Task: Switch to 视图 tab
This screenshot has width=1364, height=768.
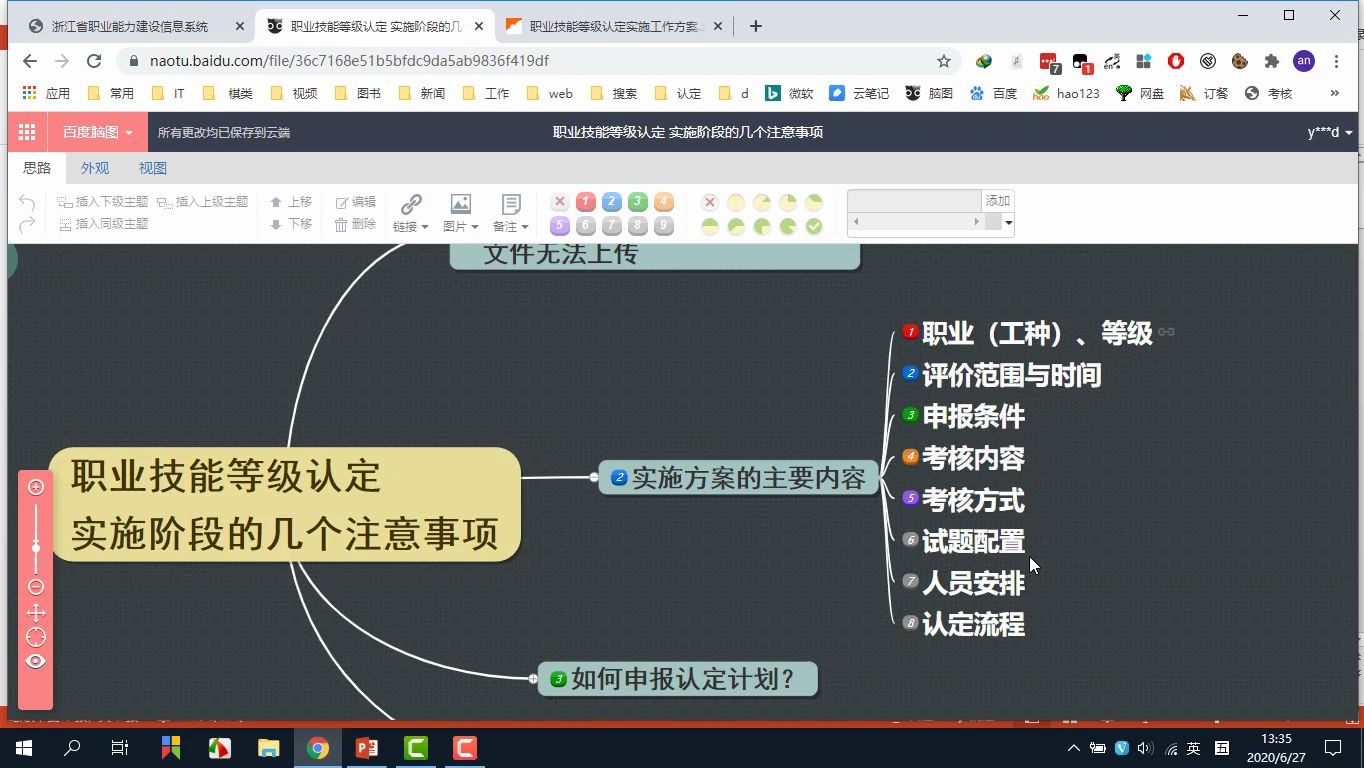Action: (153, 168)
